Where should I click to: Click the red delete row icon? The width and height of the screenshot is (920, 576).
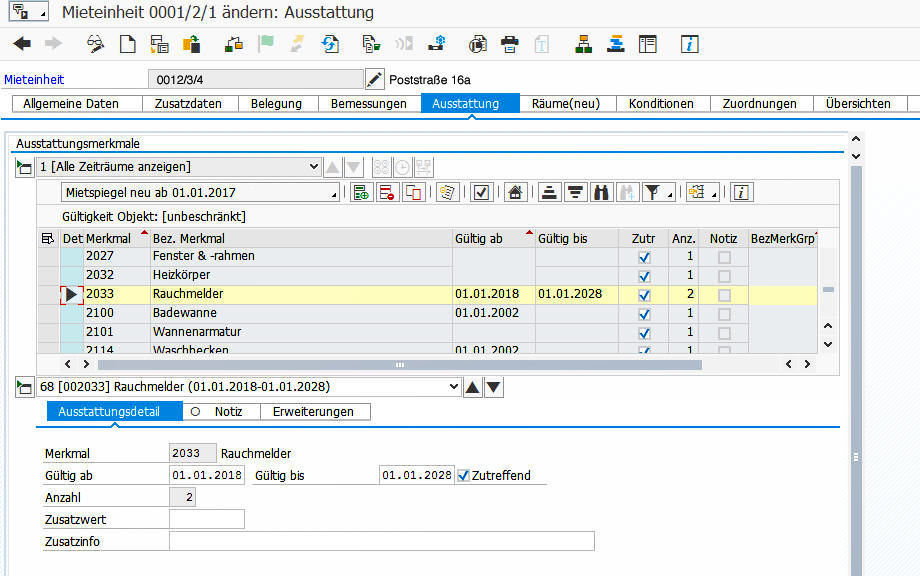pos(386,192)
